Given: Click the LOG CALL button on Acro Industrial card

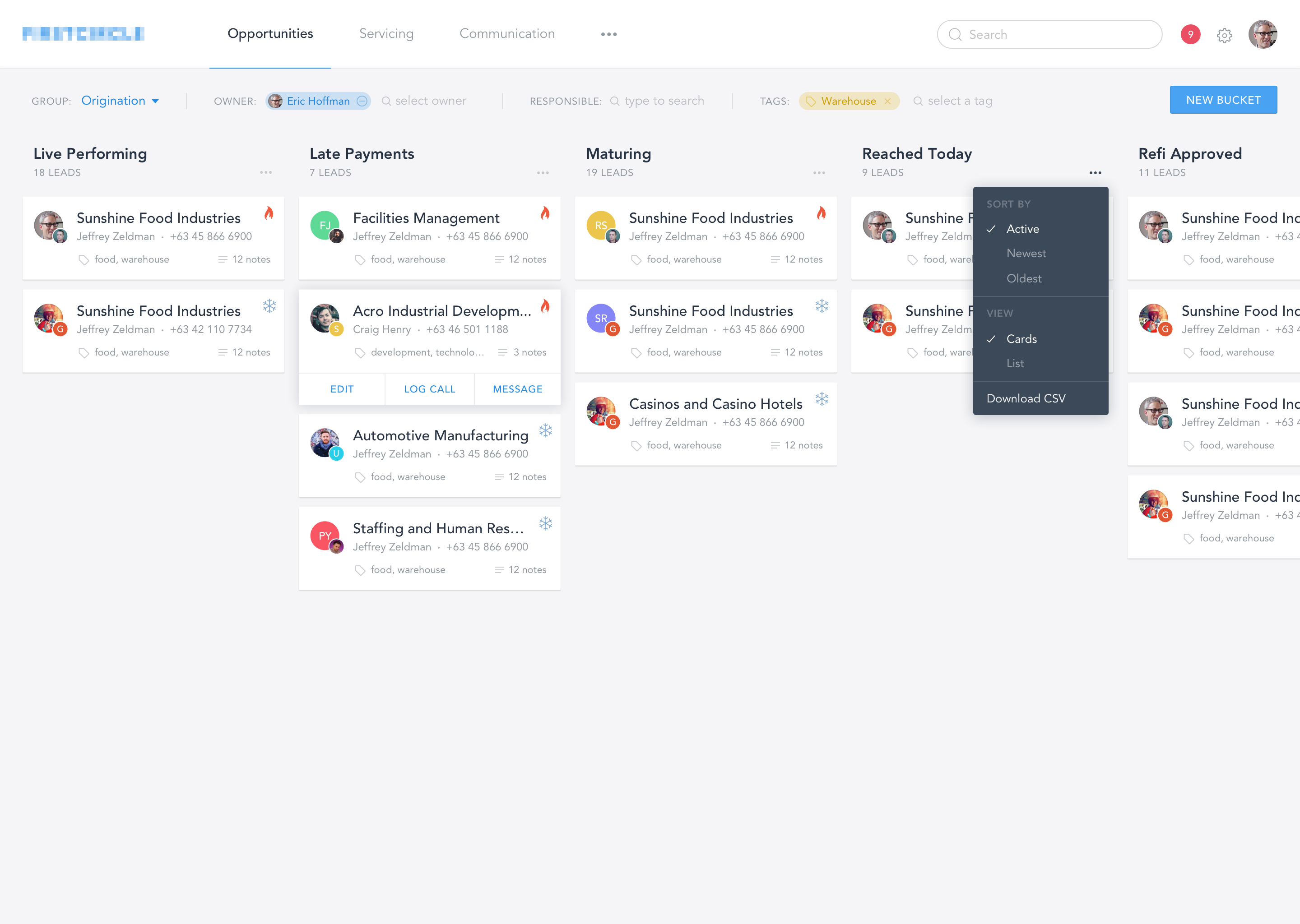Looking at the screenshot, I should coord(429,388).
